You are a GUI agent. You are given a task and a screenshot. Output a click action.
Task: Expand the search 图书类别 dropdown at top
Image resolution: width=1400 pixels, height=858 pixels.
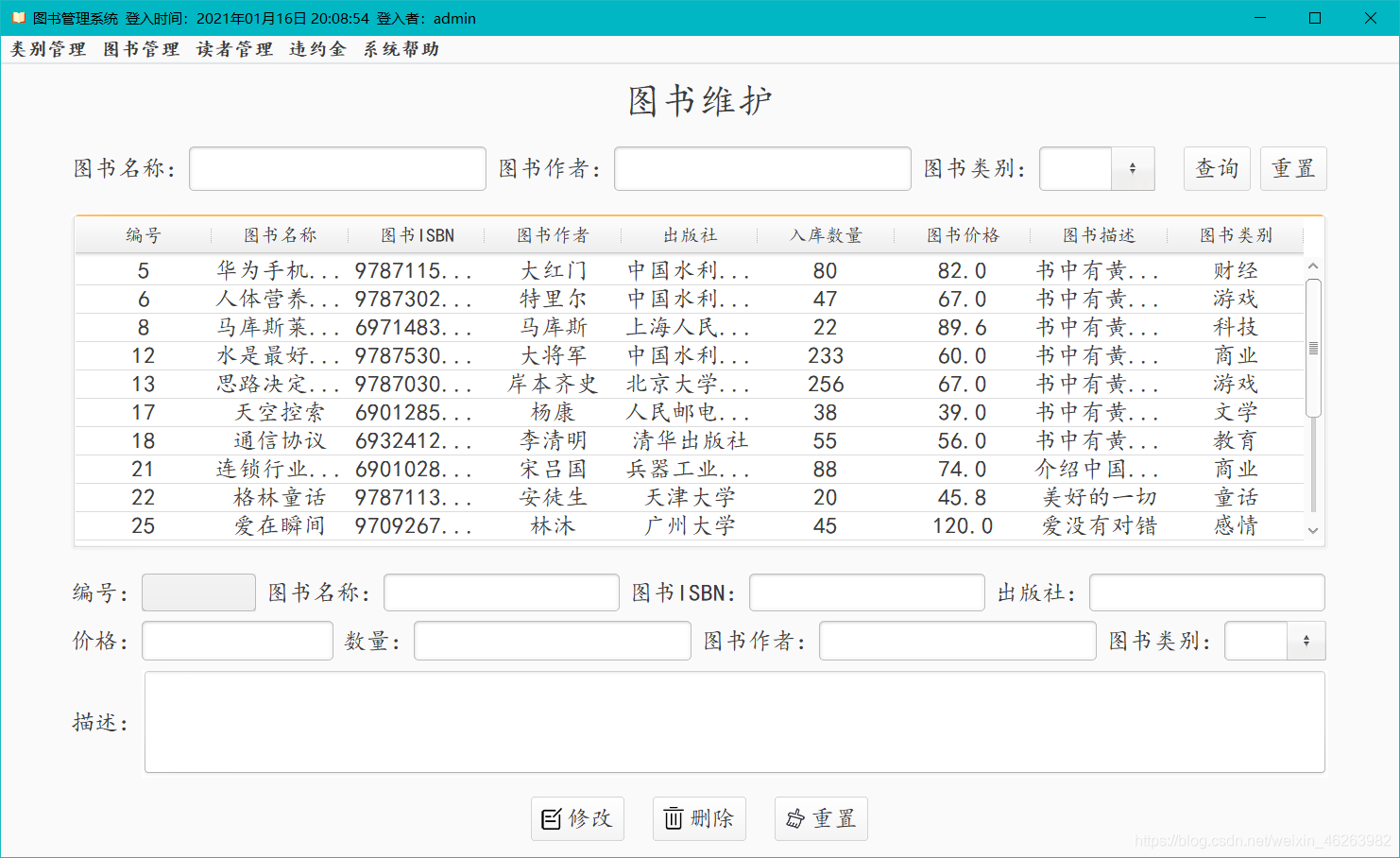click(1133, 169)
